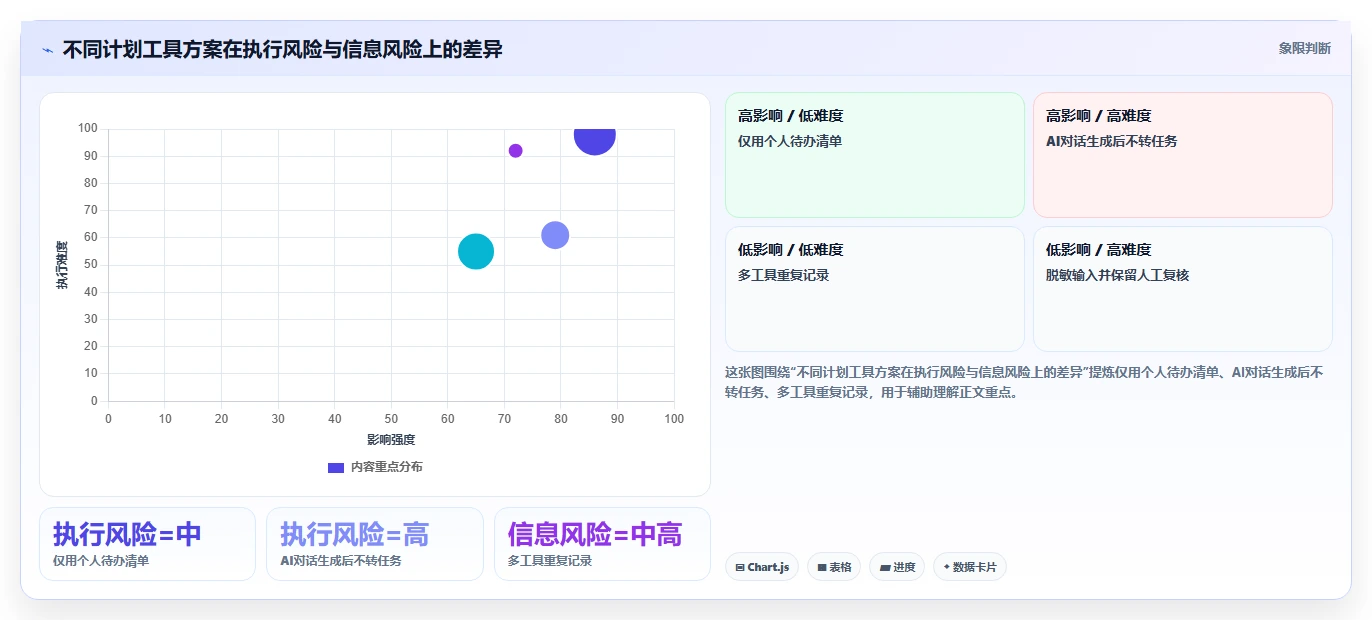Click the 信息风险=中高 data card
1372x620 pixels.
(x=602, y=544)
